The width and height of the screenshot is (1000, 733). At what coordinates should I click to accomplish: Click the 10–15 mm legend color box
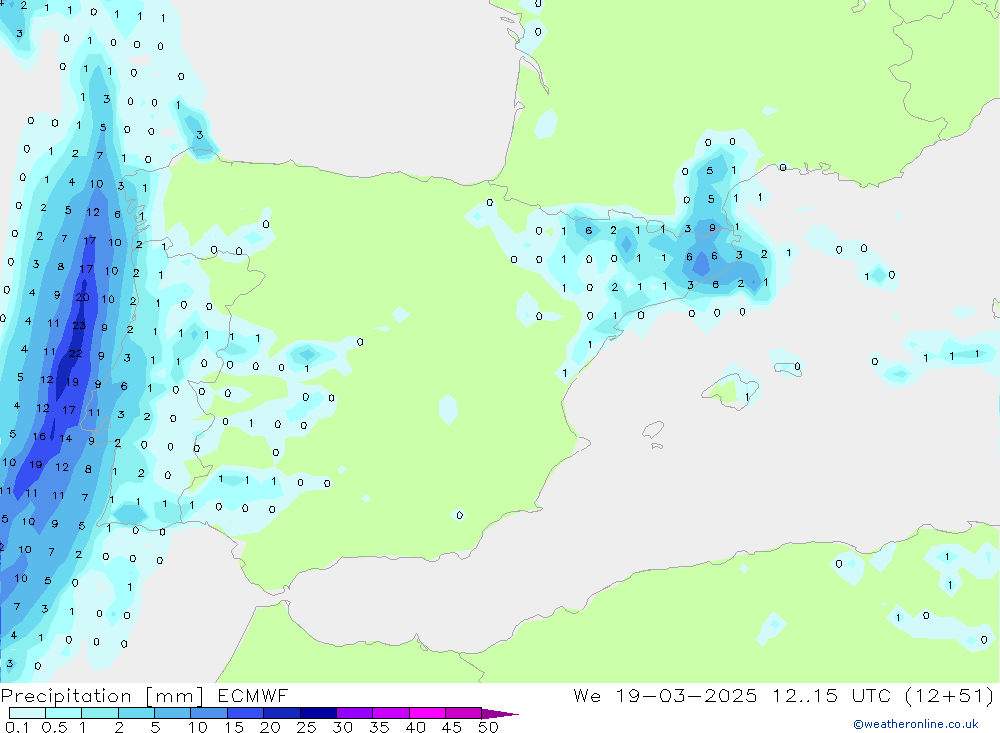pyautogui.click(x=209, y=713)
